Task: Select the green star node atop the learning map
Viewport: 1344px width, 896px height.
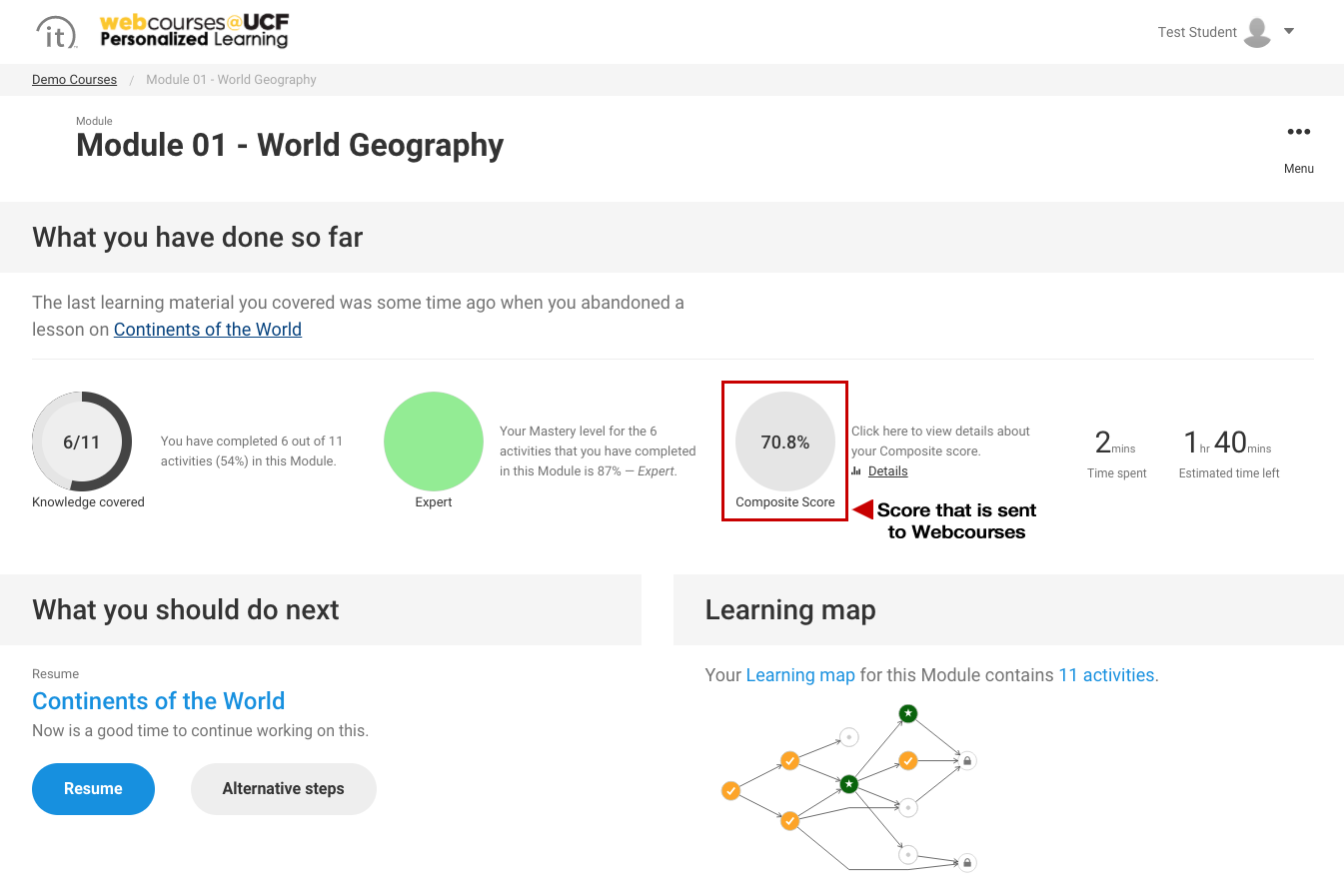Action: [x=907, y=713]
